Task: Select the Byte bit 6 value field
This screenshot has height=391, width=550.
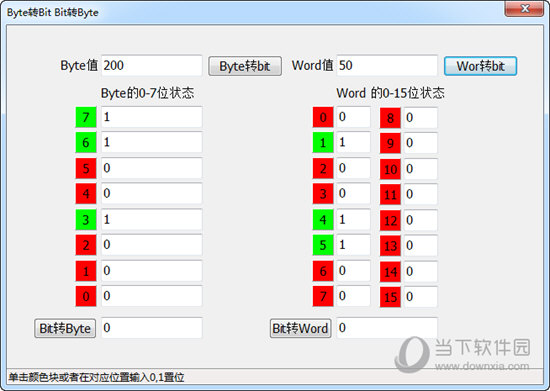Action: pyautogui.click(x=152, y=142)
